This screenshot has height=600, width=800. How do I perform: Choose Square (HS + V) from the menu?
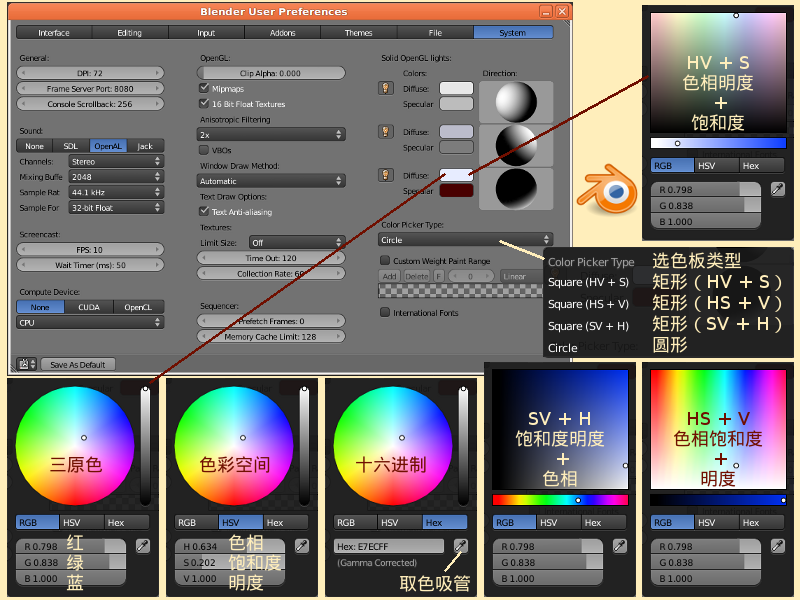click(x=588, y=304)
